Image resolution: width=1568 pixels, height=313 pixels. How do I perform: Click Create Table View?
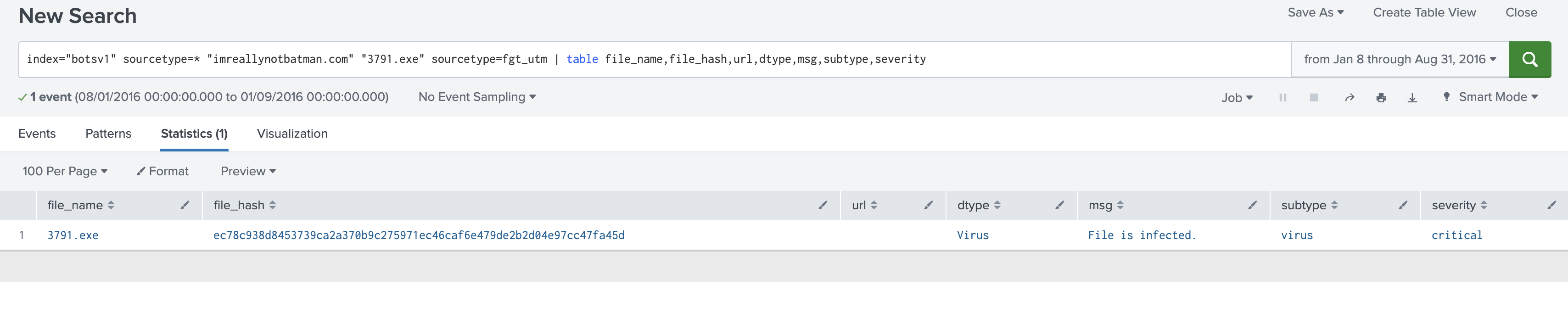click(x=1424, y=12)
